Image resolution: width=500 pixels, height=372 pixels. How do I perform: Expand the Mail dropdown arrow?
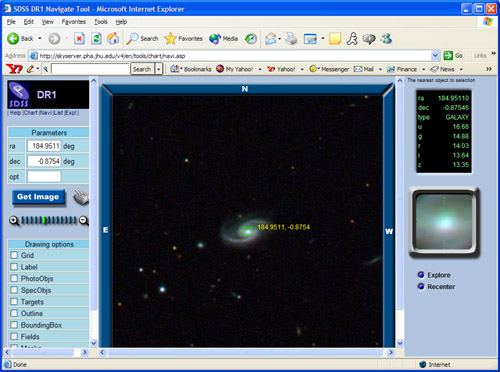pyautogui.click(x=380, y=69)
